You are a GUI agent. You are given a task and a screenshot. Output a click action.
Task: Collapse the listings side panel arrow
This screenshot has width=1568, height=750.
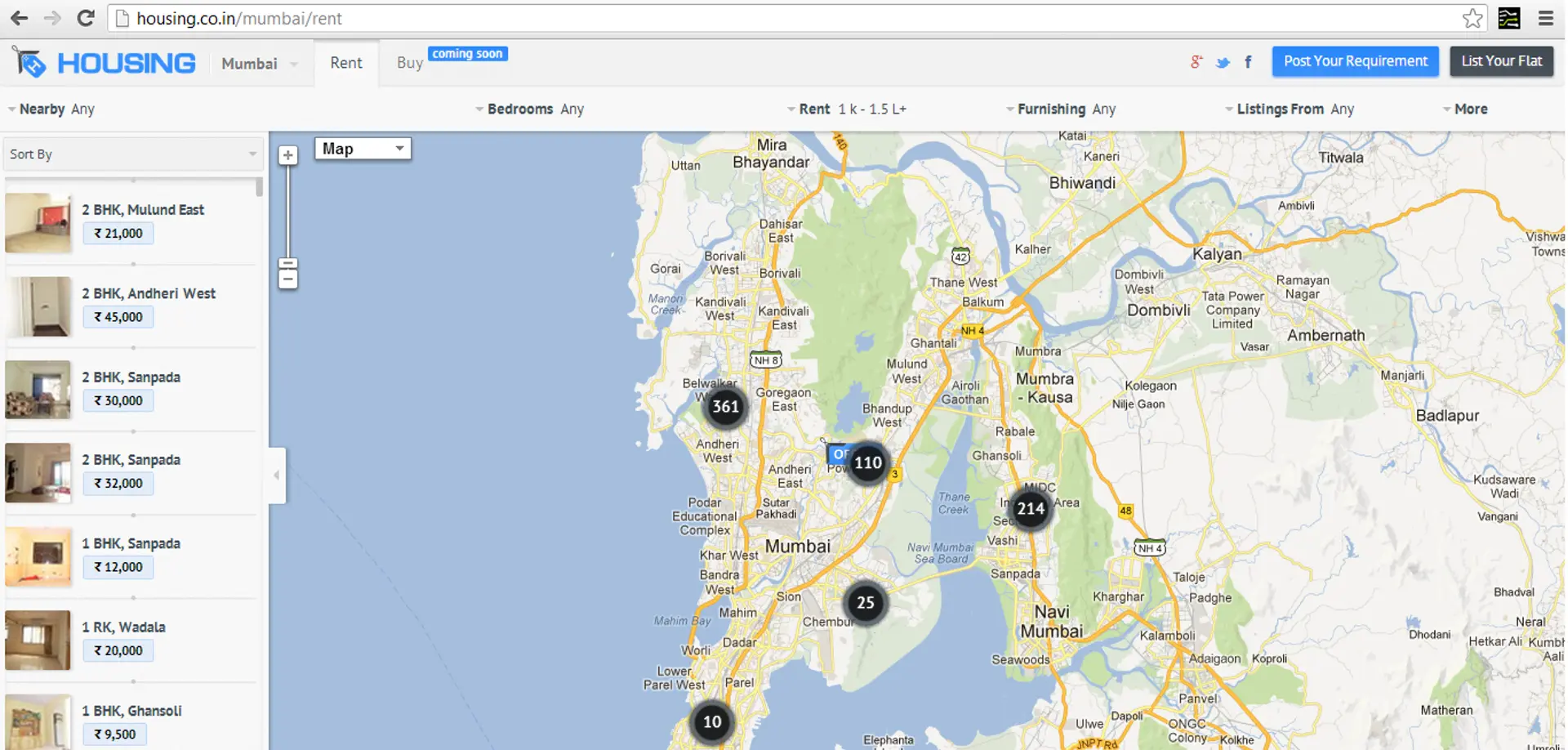coord(277,475)
